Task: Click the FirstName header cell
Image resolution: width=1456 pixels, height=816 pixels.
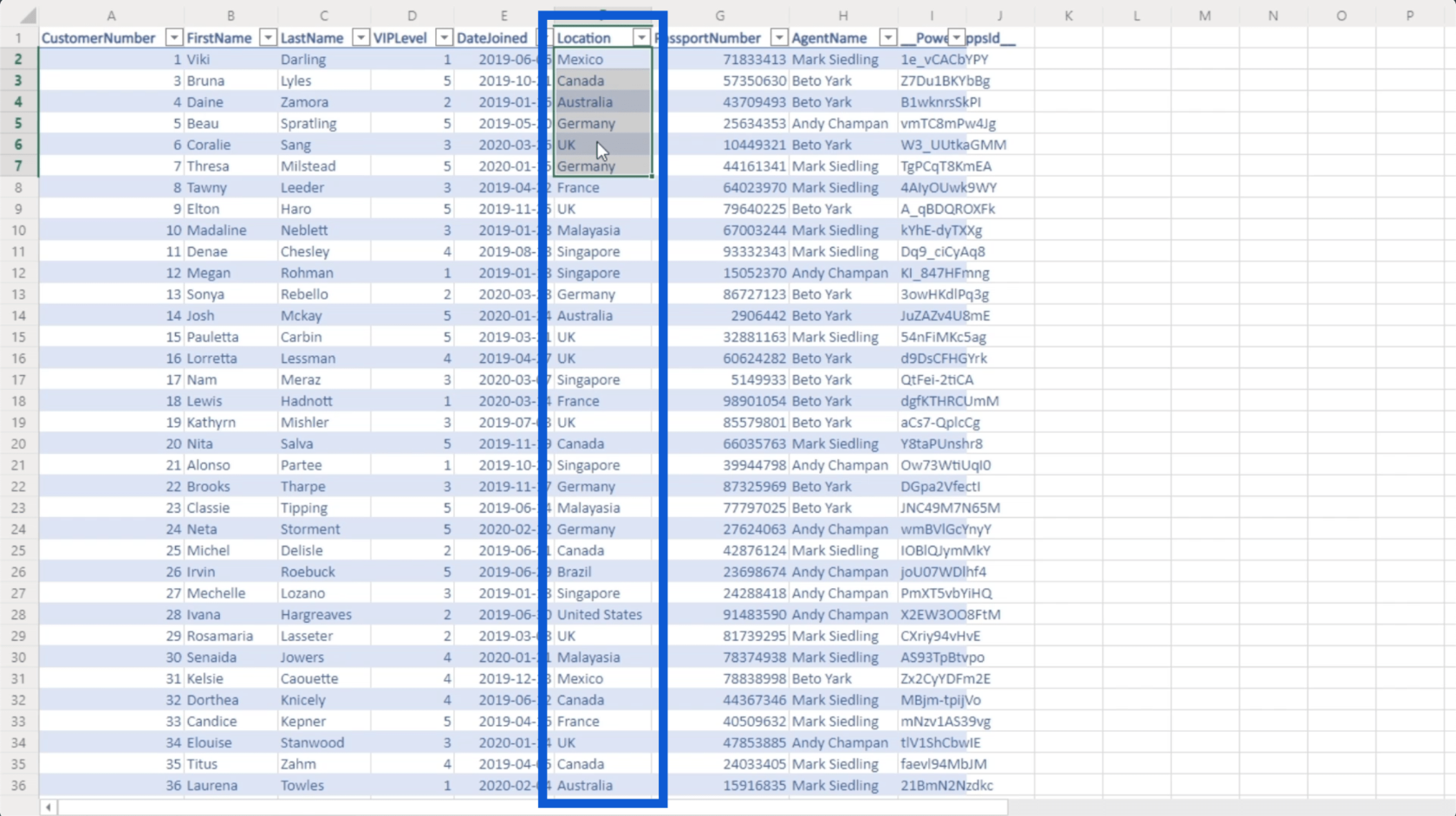Action: pos(231,37)
